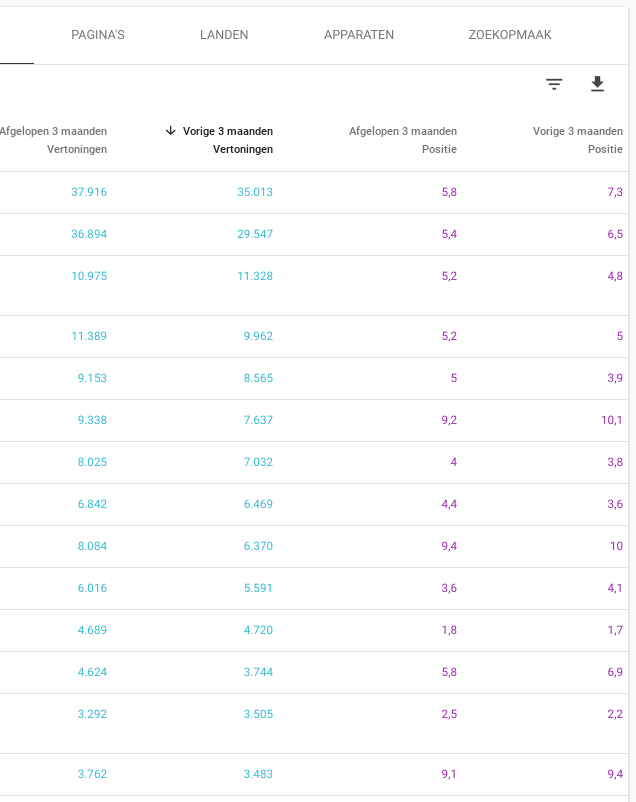Sort by Vorige 3 maanden Positie header

(578, 140)
